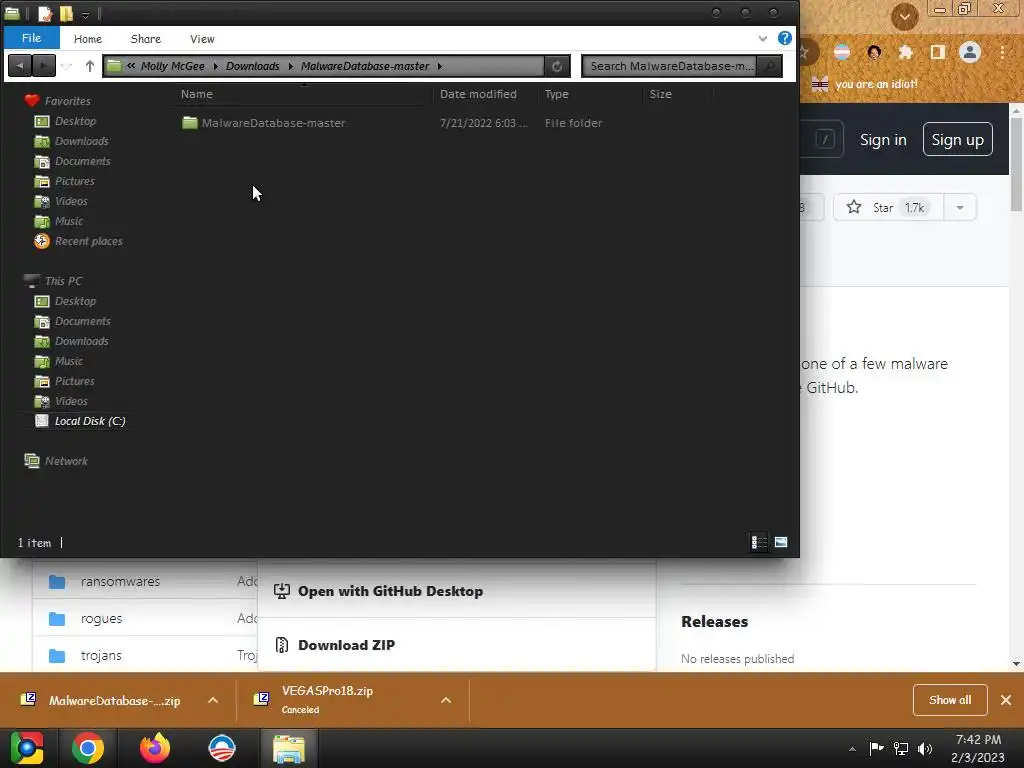Sort by Name column header

point(197,94)
